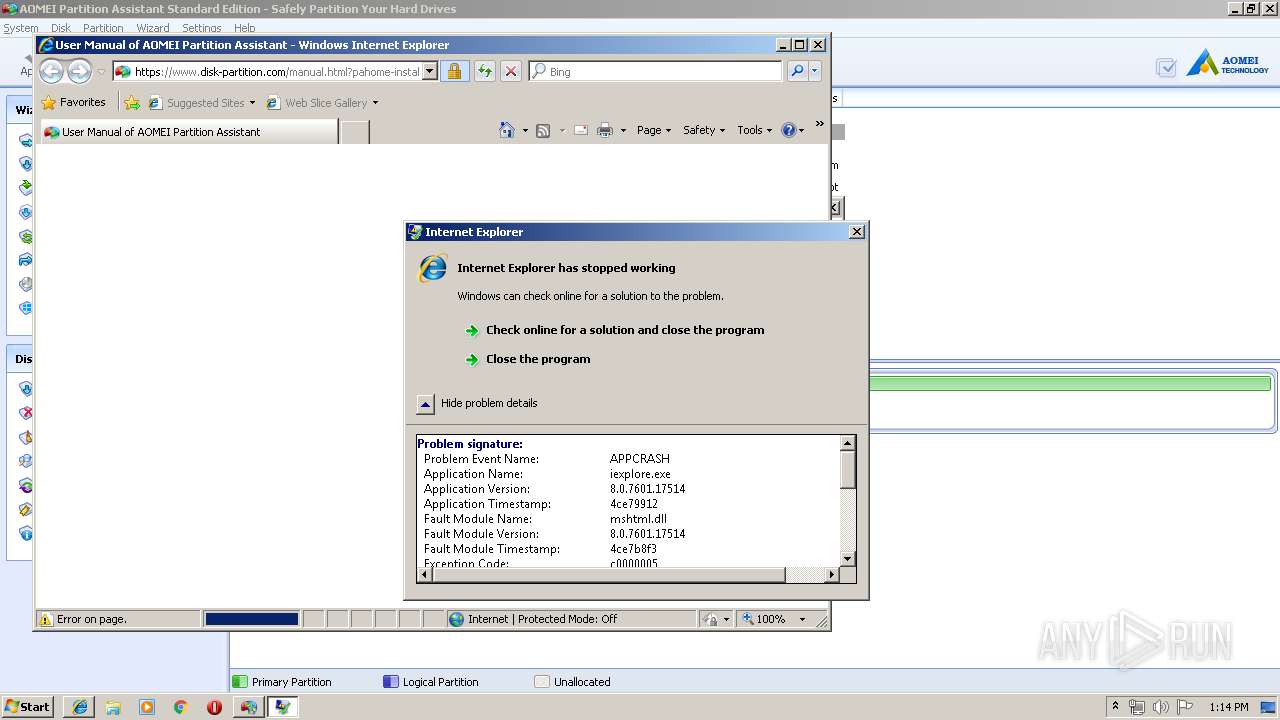Add page to Favorites bar icon

point(132,102)
